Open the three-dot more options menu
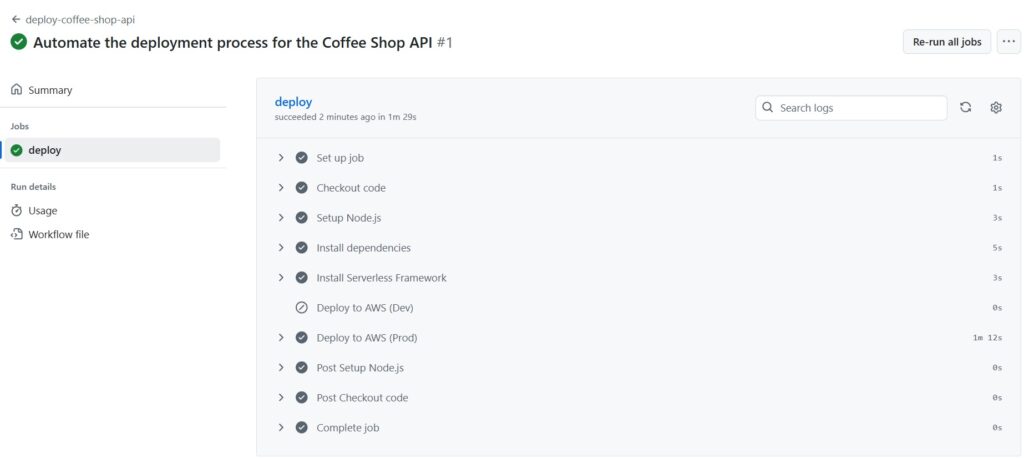 1008,42
